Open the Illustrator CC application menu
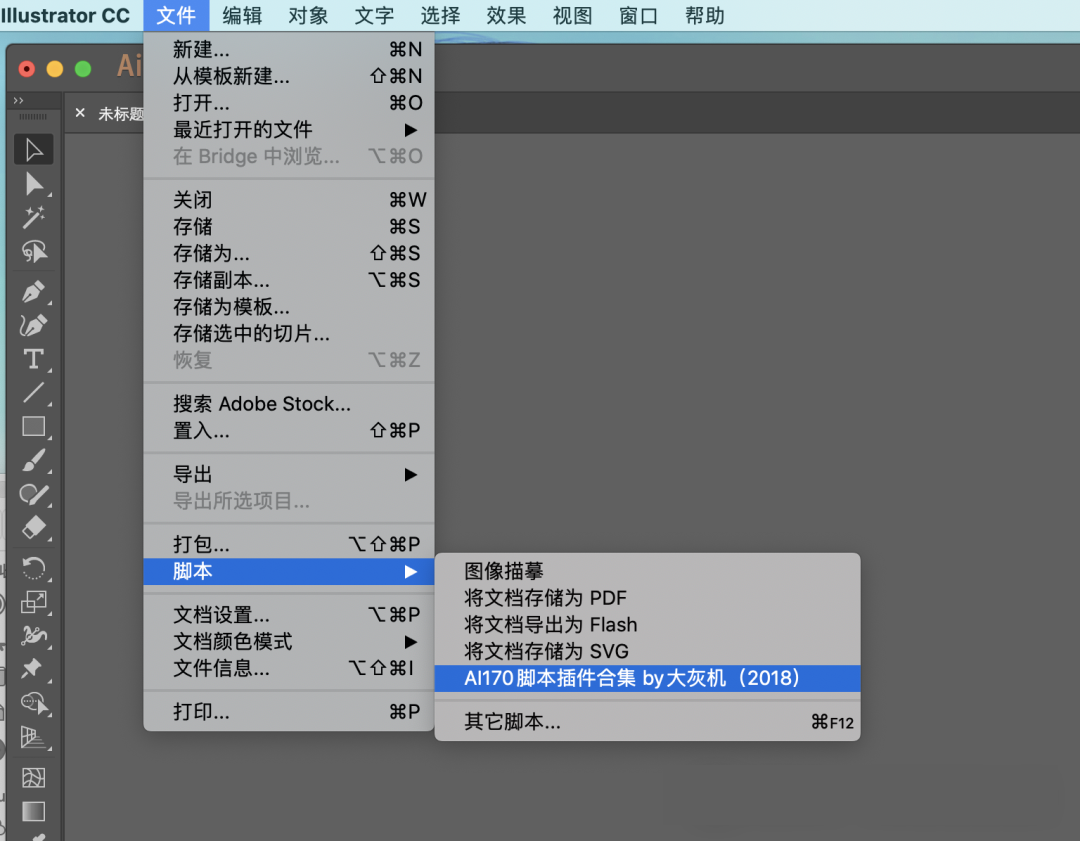Viewport: 1080px width, 841px height. tap(65, 15)
